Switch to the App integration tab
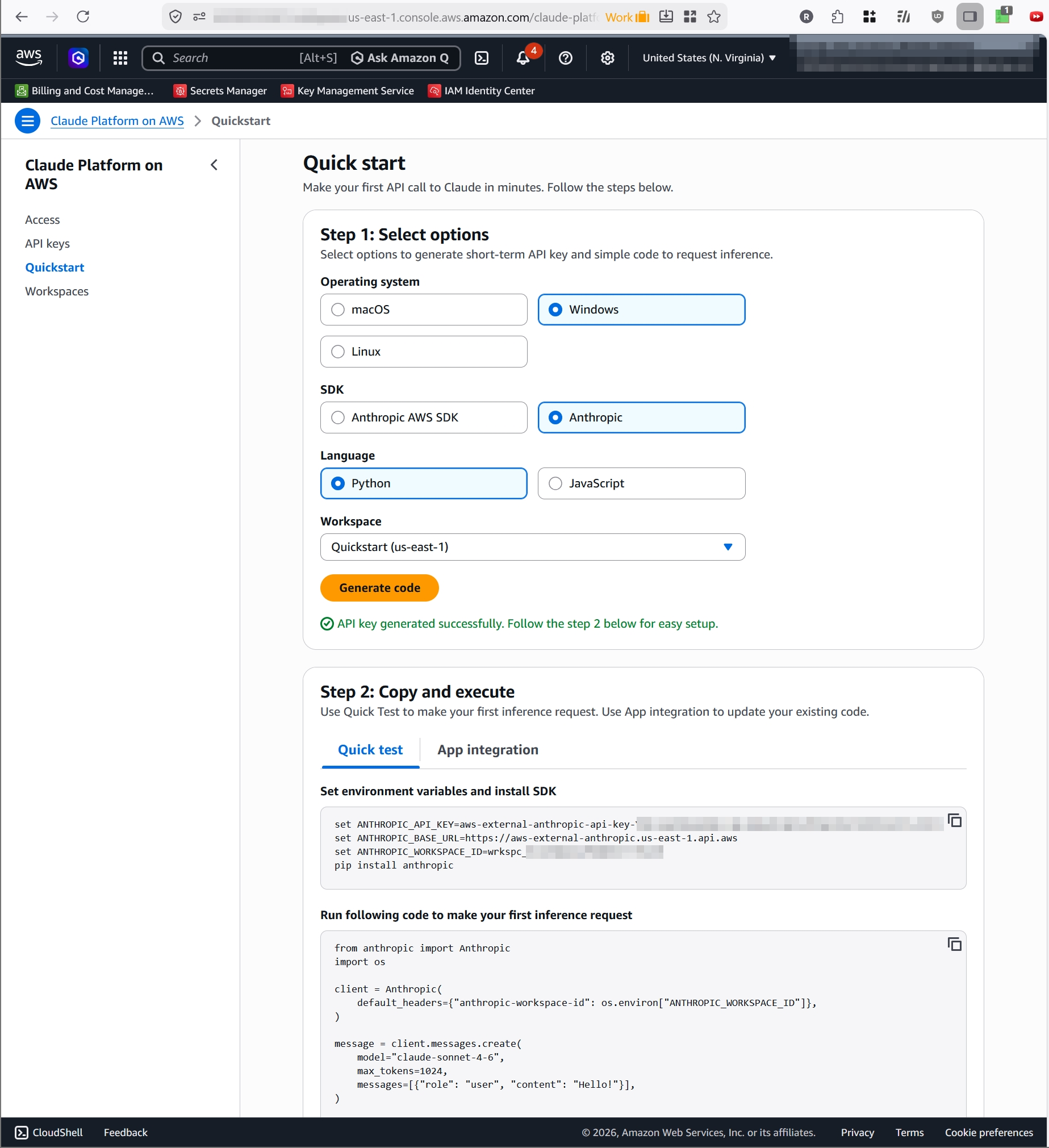1049x1148 pixels. point(488,750)
